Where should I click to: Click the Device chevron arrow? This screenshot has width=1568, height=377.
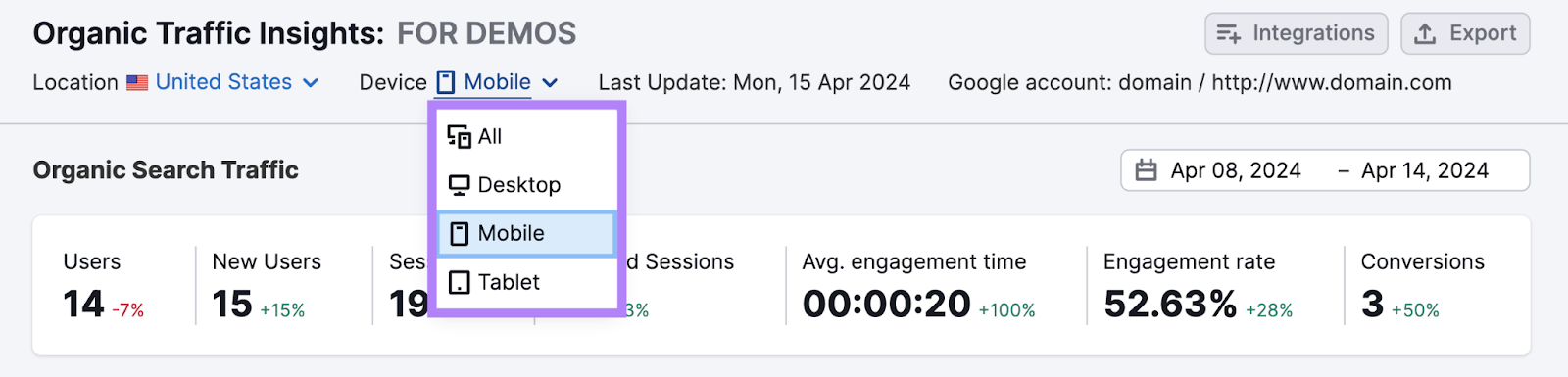point(550,83)
